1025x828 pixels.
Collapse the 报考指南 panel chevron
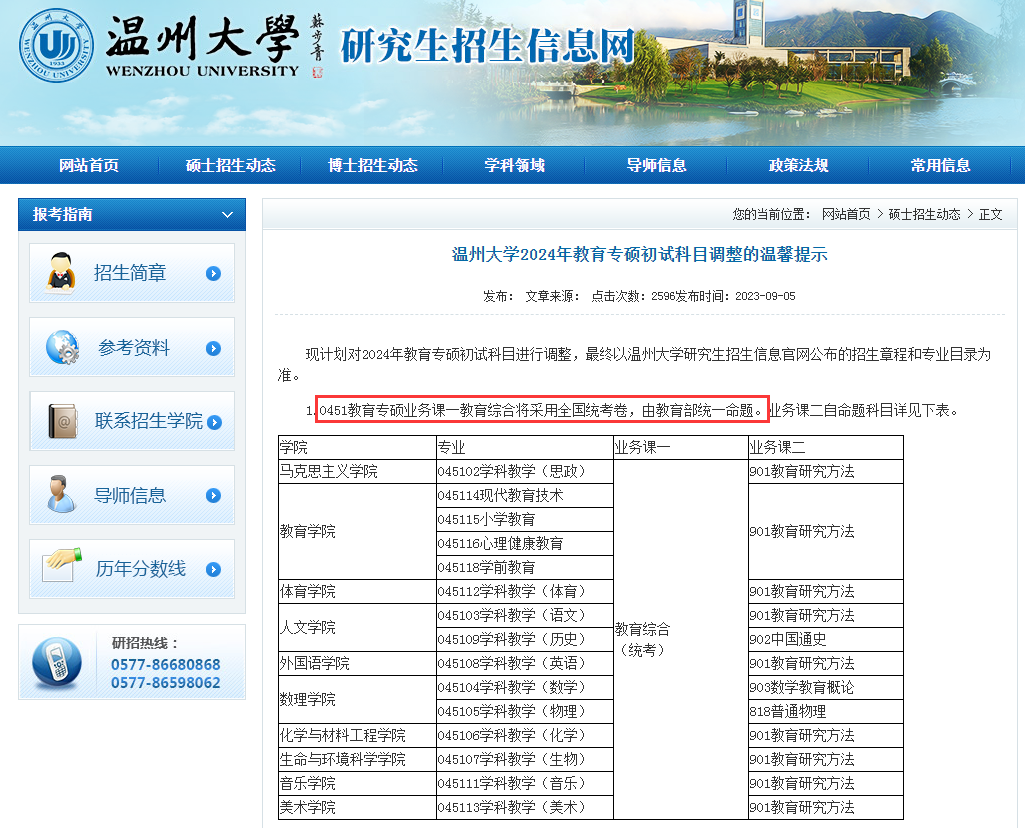227,214
